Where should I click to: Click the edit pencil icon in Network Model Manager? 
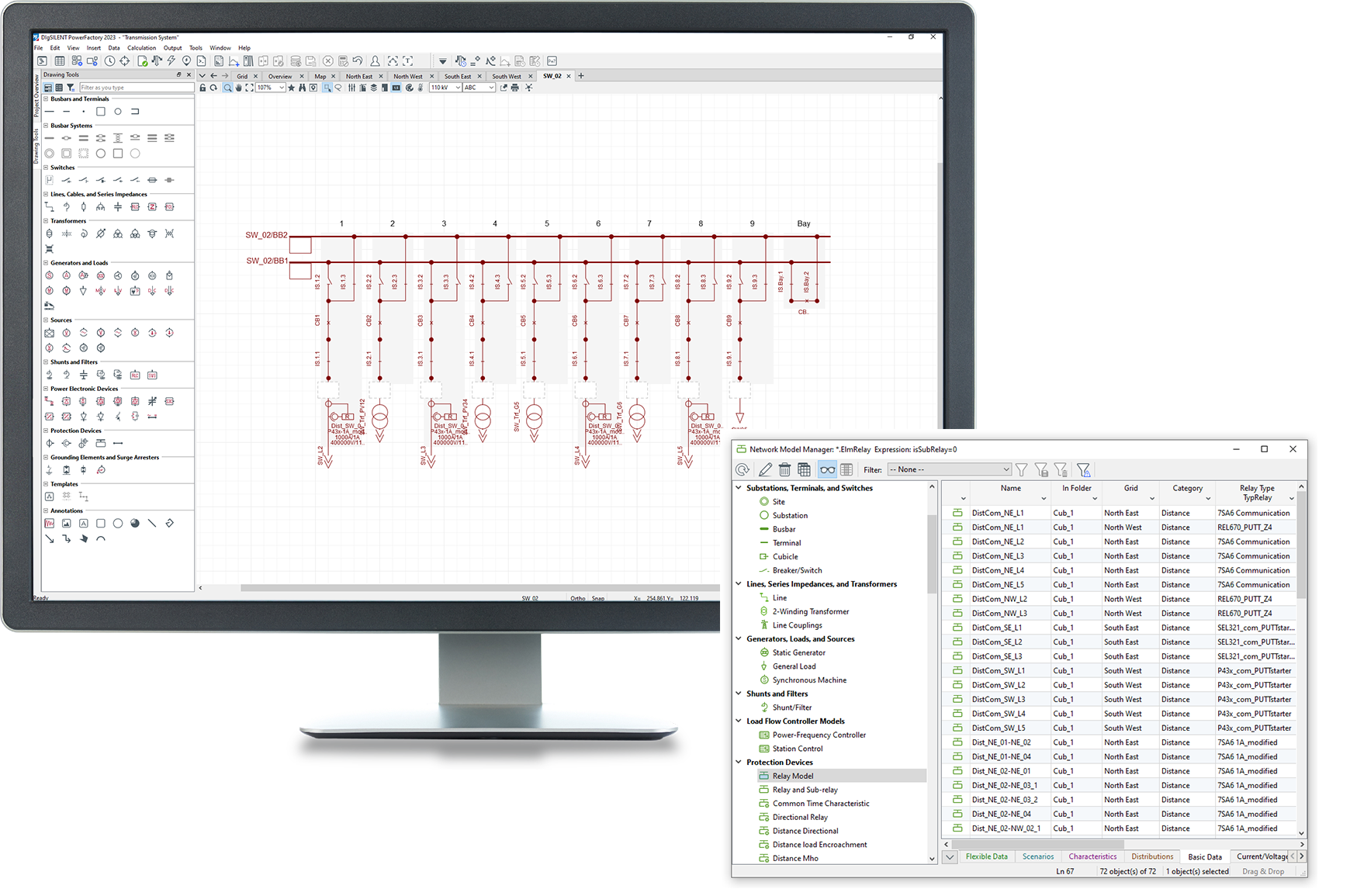click(765, 469)
